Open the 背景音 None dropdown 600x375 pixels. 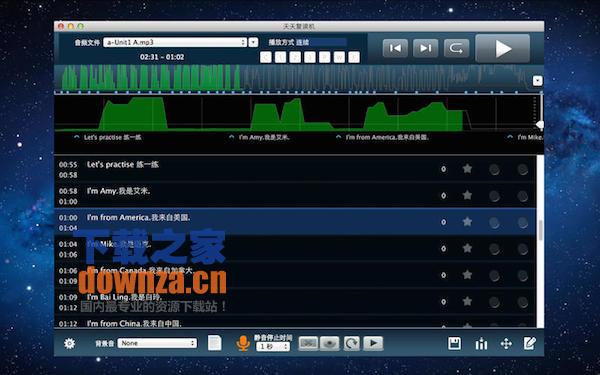(x=157, y=343)
